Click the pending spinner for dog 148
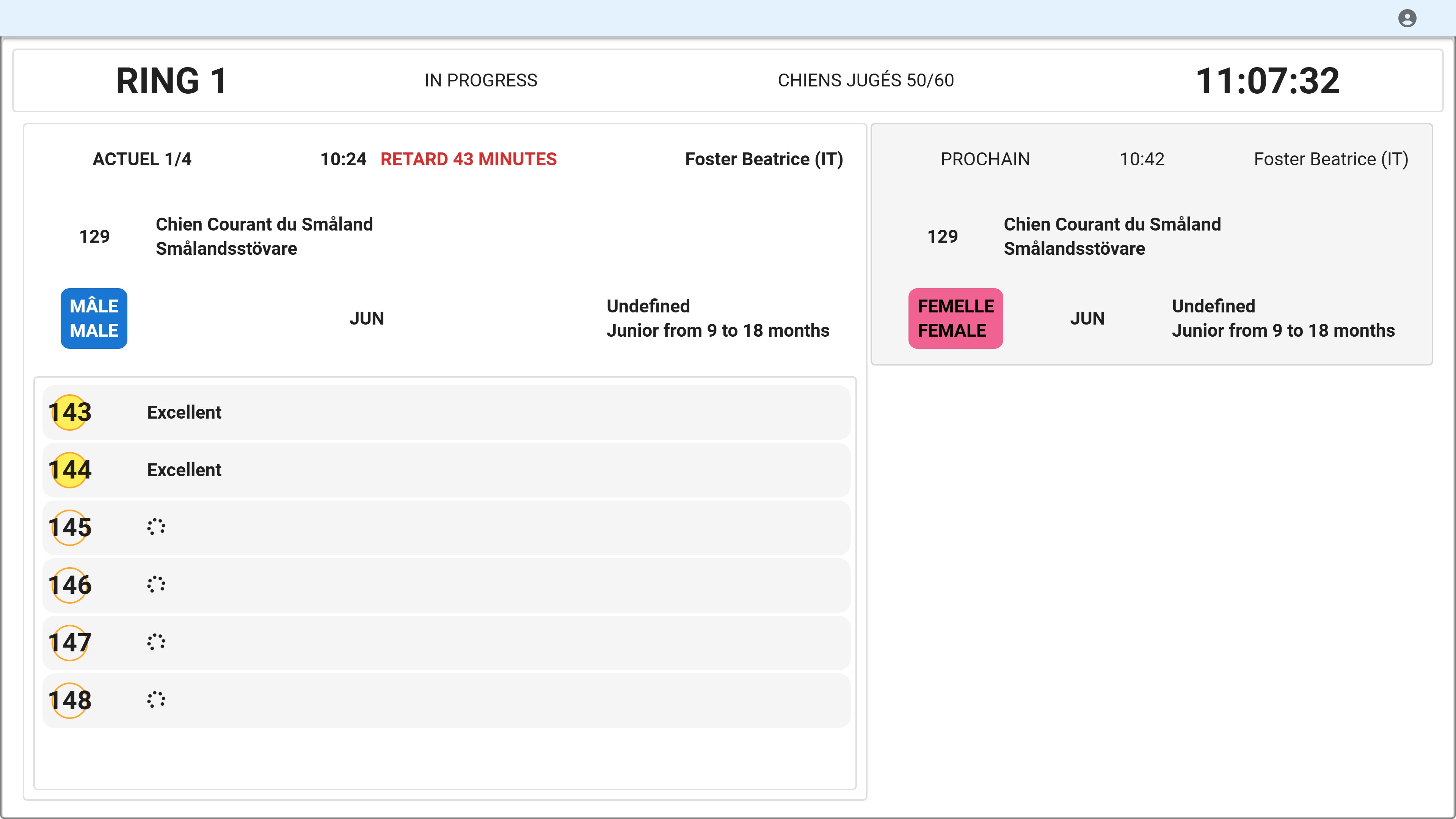1456x819 pixels. click(x=156, y=700)
